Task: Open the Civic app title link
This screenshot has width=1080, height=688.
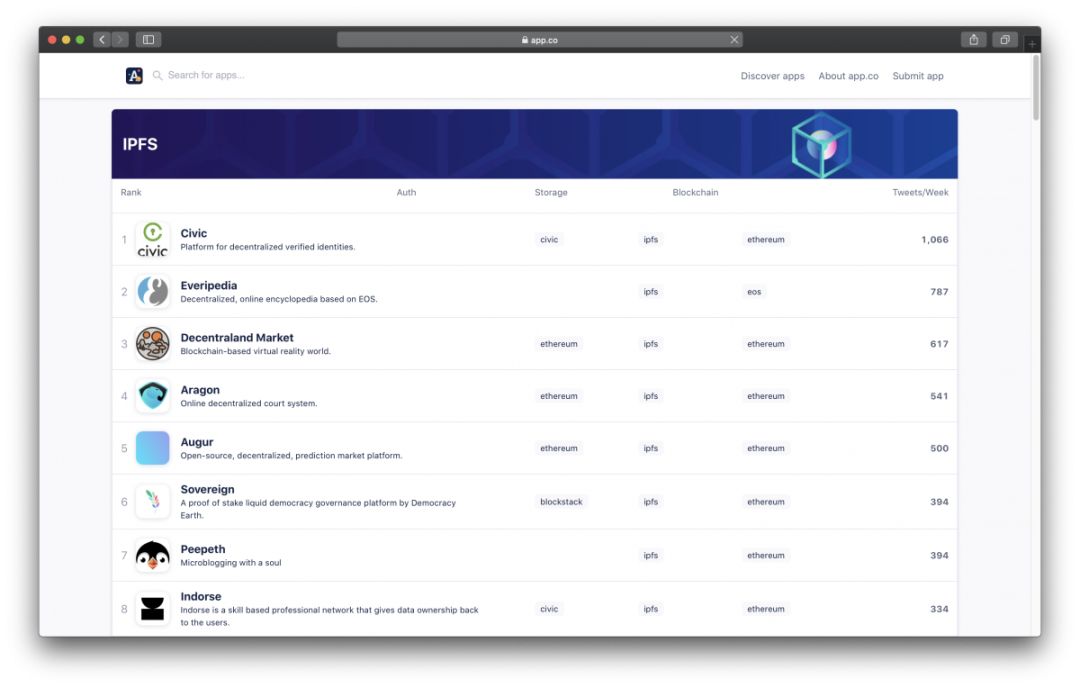Action: (x=194, y=233)
